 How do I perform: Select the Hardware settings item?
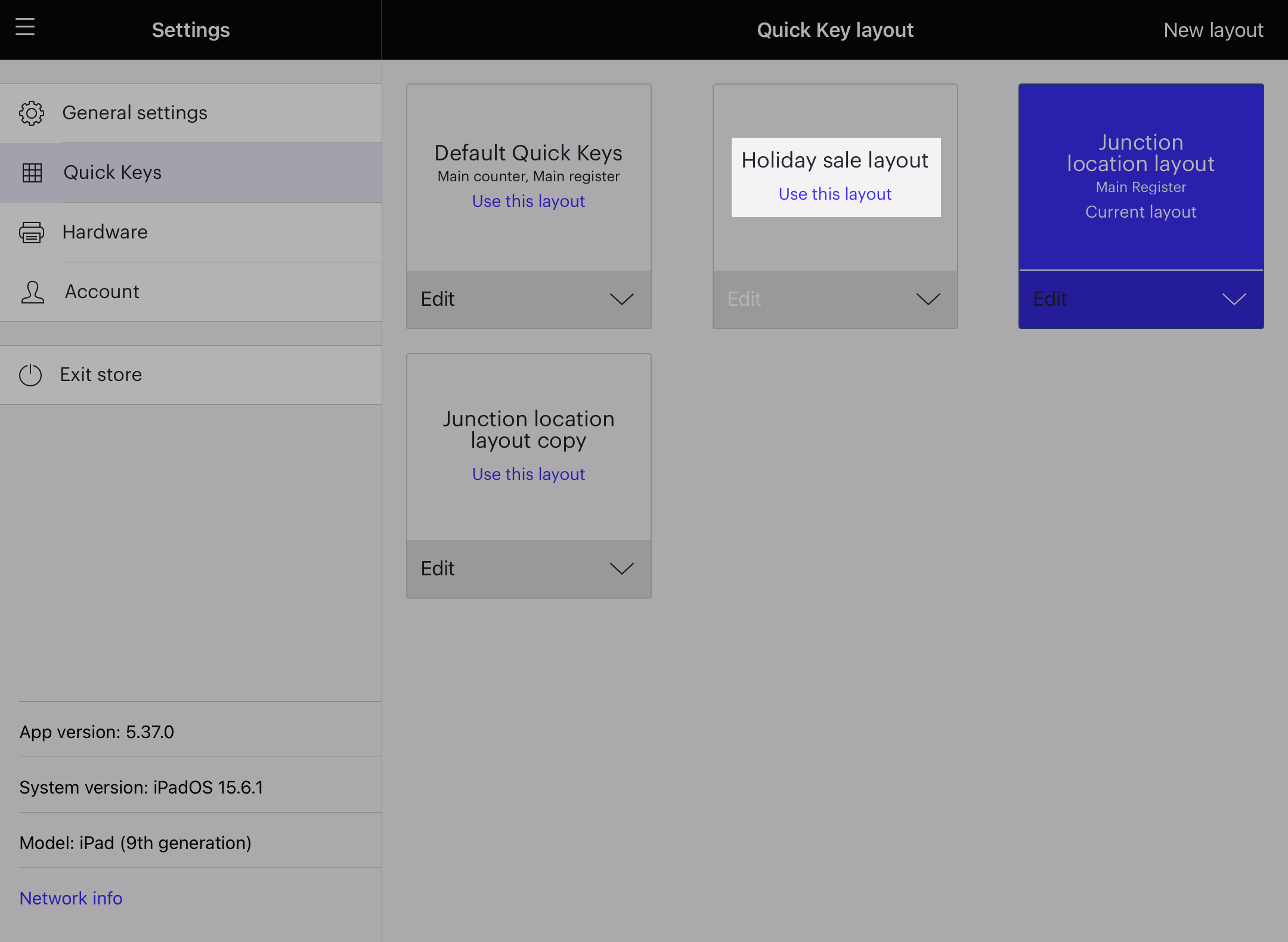105,233
